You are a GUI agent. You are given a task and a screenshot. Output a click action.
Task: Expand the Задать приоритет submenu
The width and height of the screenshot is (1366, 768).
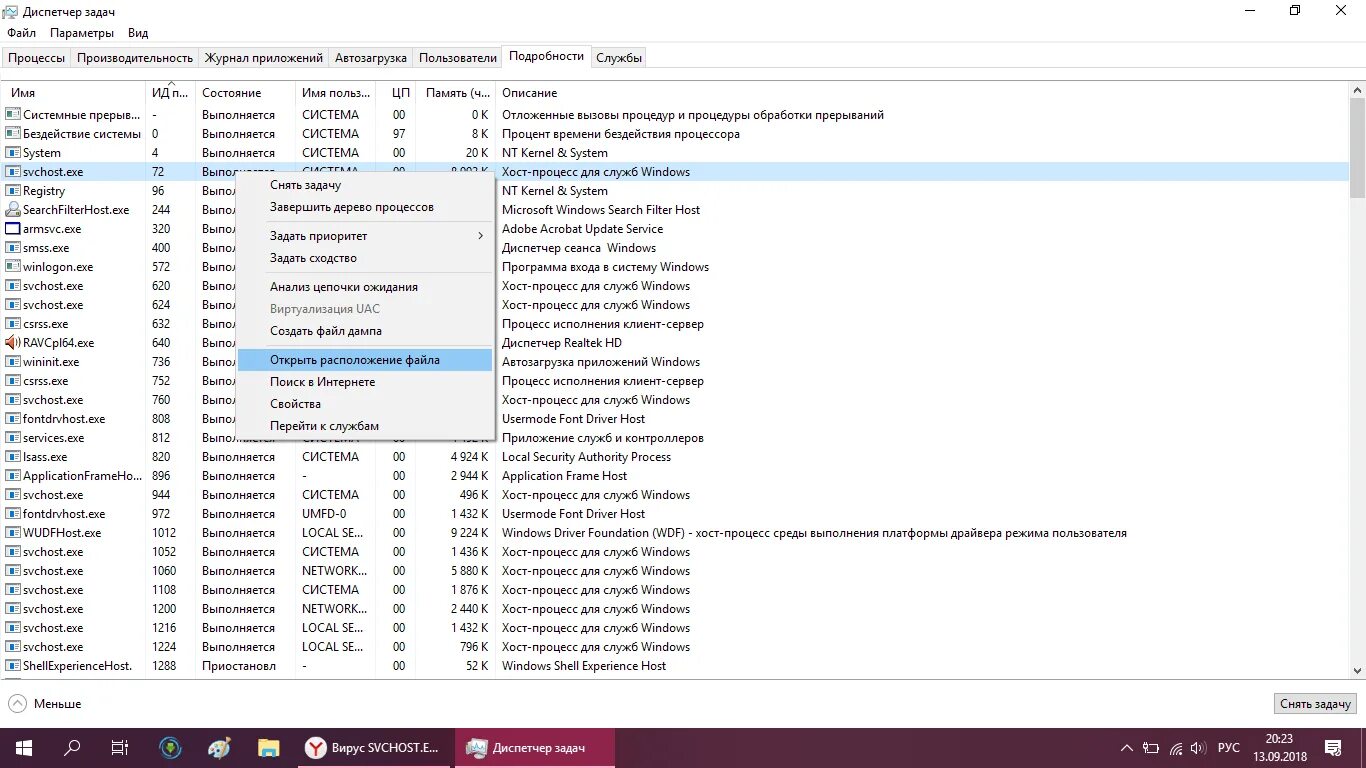pyautogui.click(x=366, y=236)
